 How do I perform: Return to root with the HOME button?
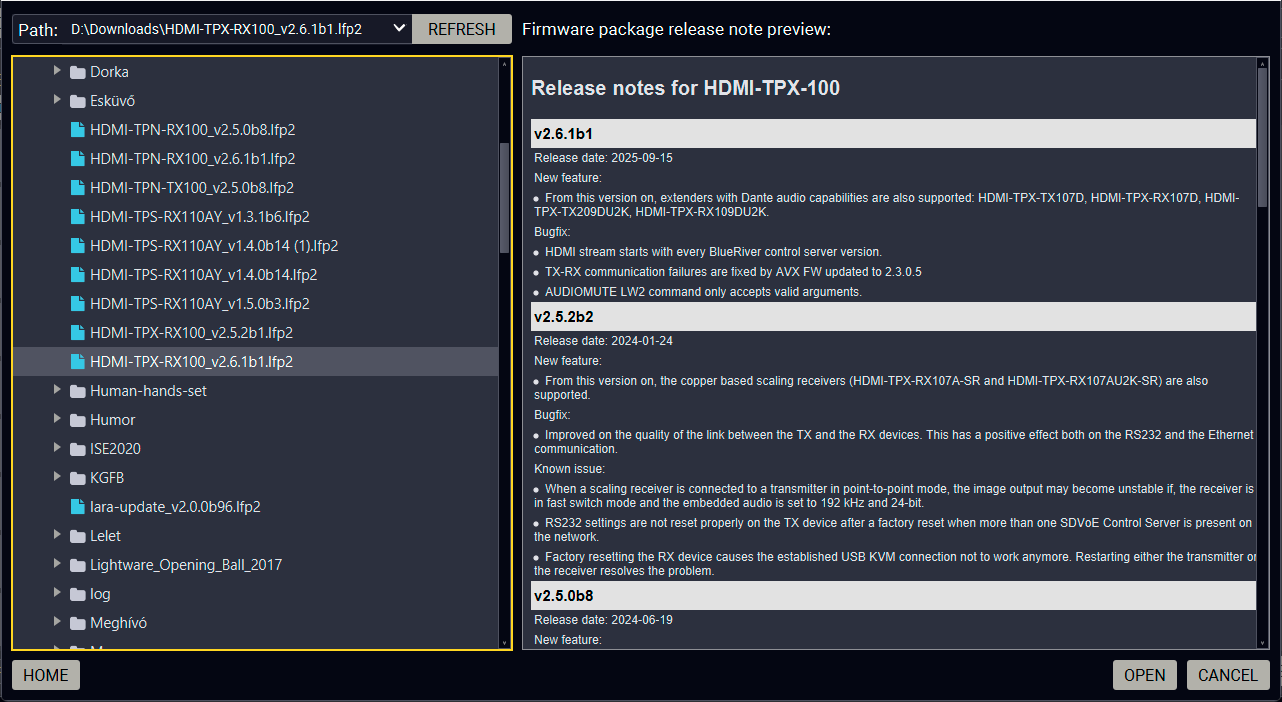pos(45,675)
